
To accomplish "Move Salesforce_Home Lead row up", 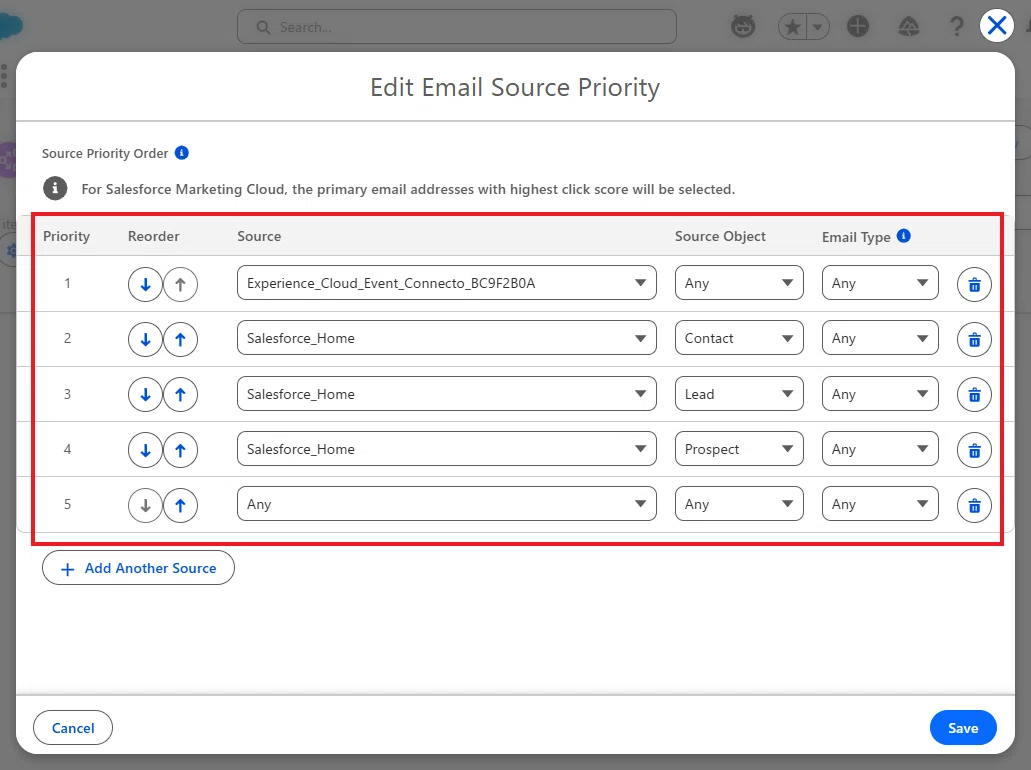I will (x=180, y=395).
